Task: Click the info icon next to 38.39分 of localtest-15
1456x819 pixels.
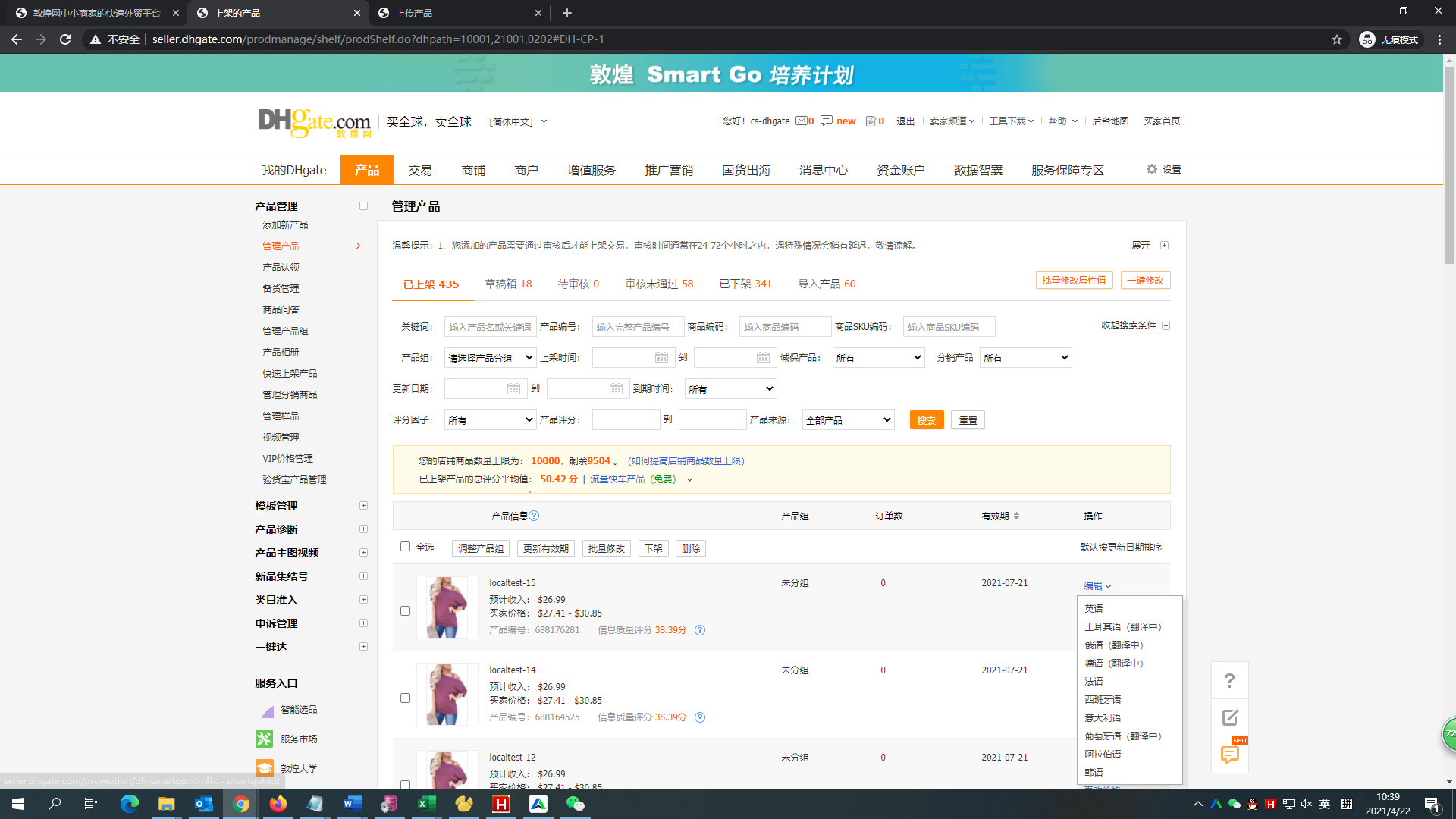Action: pos(700,630)
